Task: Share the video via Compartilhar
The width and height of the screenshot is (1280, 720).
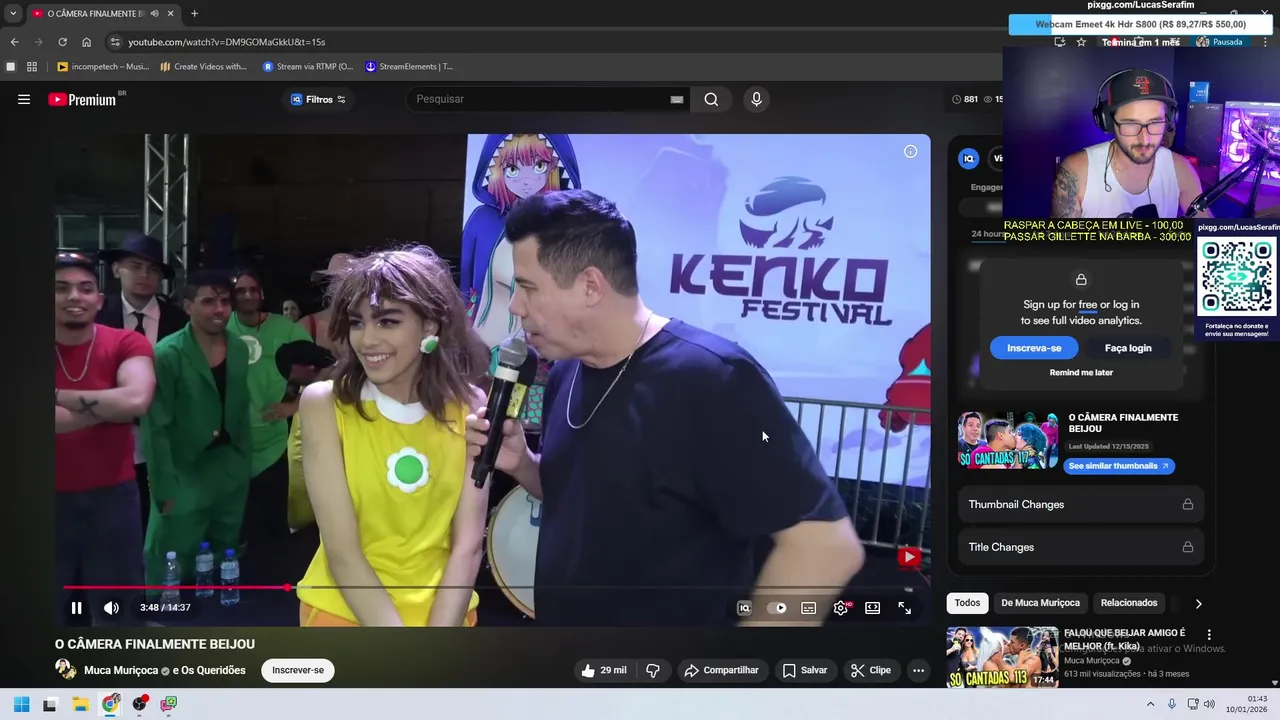Action: 721,670
